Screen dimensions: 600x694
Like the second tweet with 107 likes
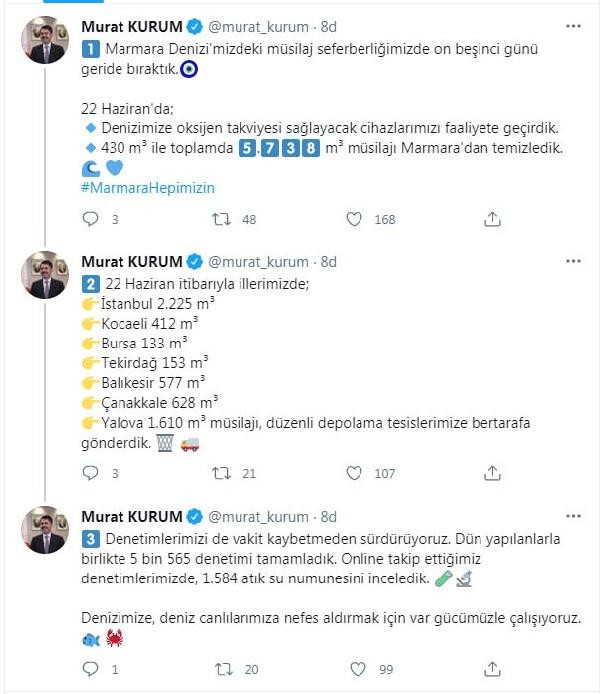click(x=354, y=473)
